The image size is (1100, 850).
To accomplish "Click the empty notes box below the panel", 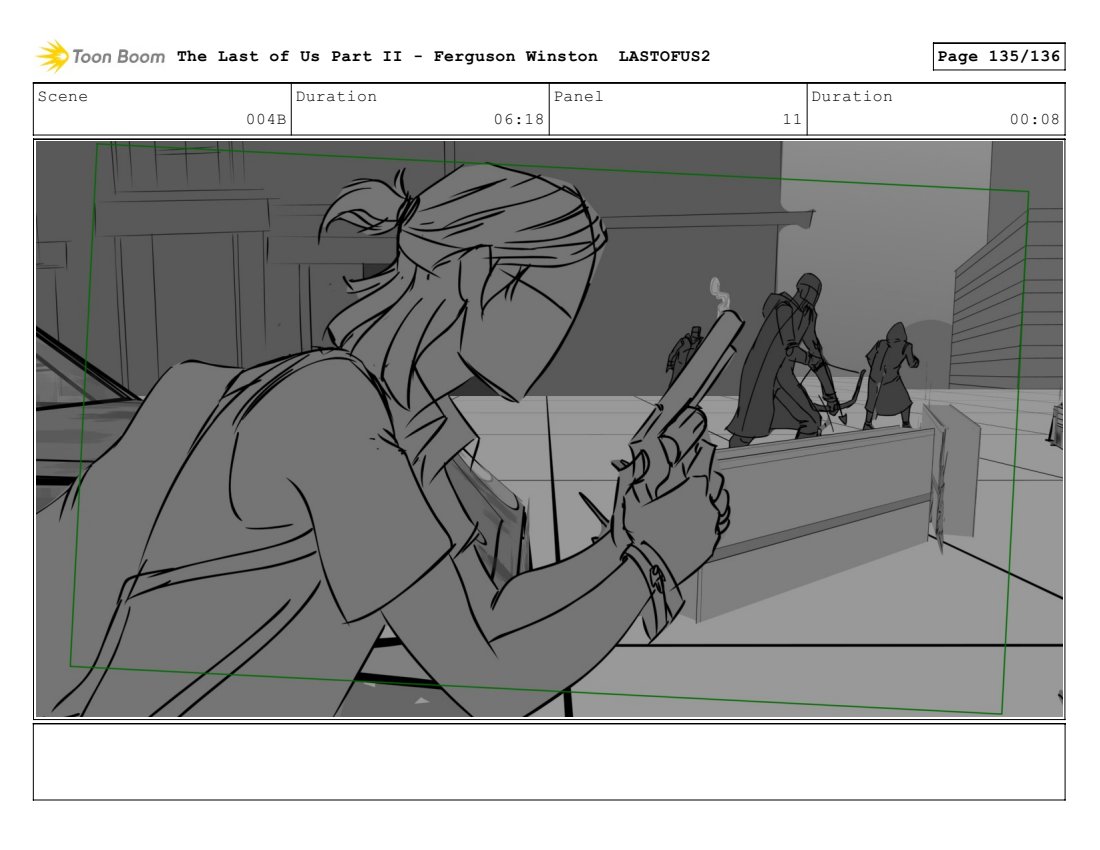I will pyautogui.click(x=549, y=762).
